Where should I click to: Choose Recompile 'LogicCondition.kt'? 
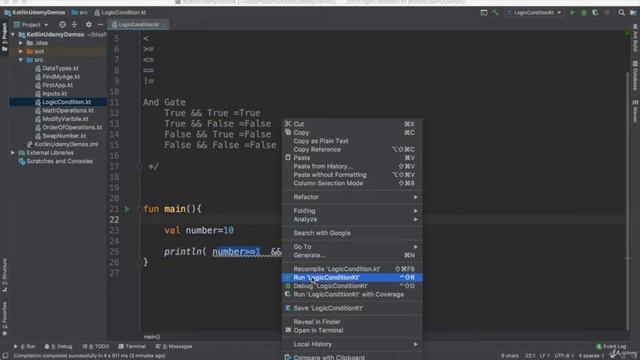pyautogui.click(x=352, y=269)
